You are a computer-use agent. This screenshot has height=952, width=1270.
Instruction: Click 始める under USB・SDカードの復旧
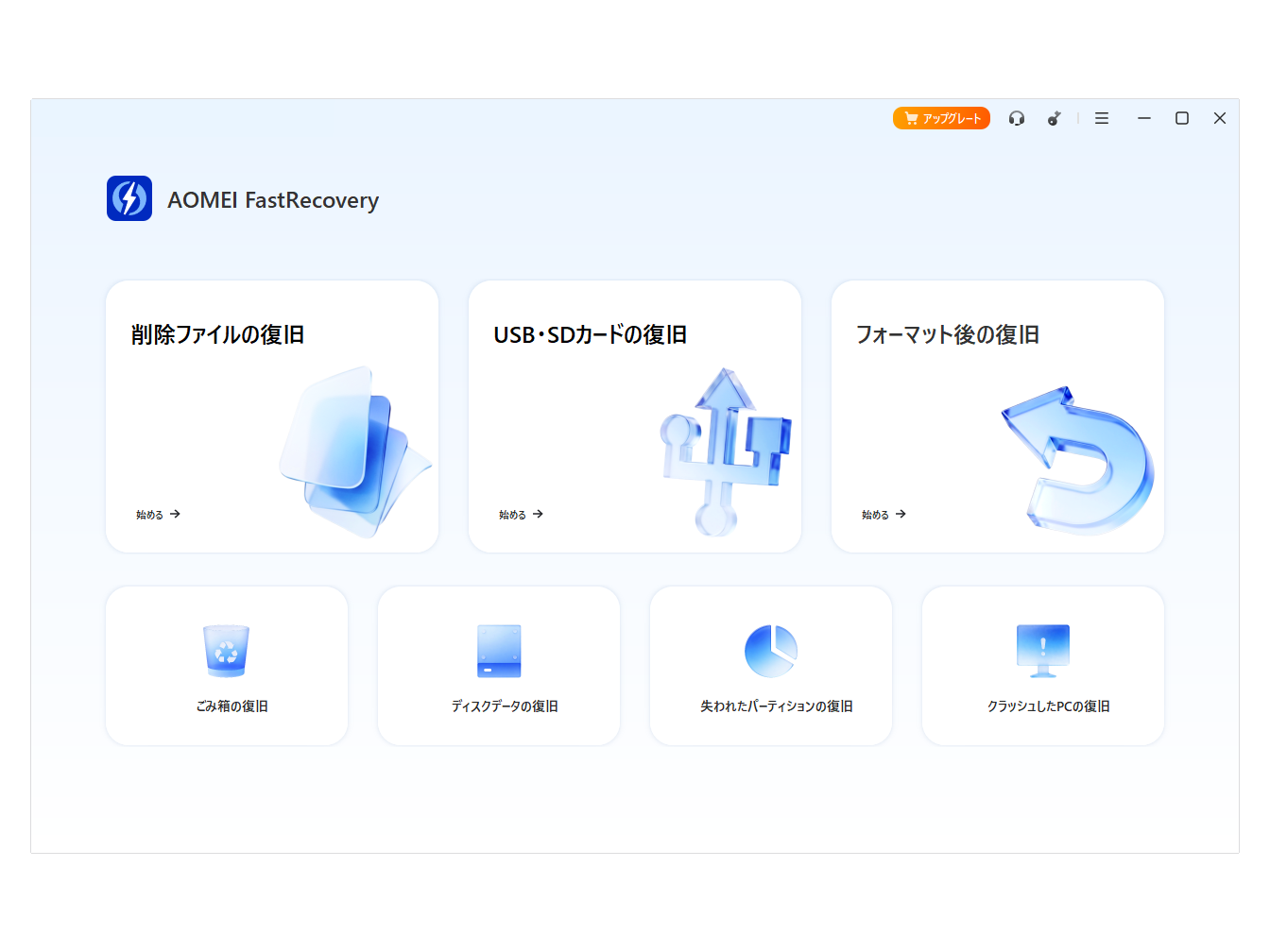coord(521,515)
